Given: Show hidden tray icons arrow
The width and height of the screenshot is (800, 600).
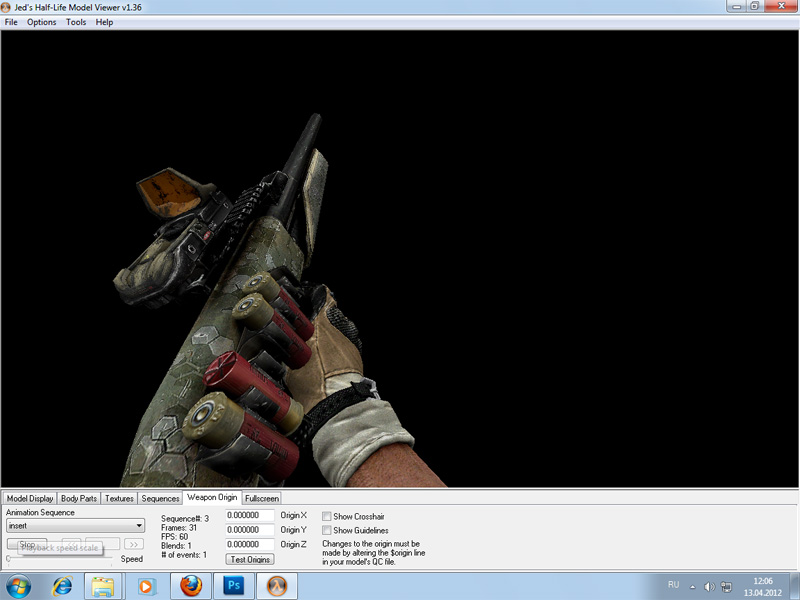Looking at the screenshot, I should (692, 585).
